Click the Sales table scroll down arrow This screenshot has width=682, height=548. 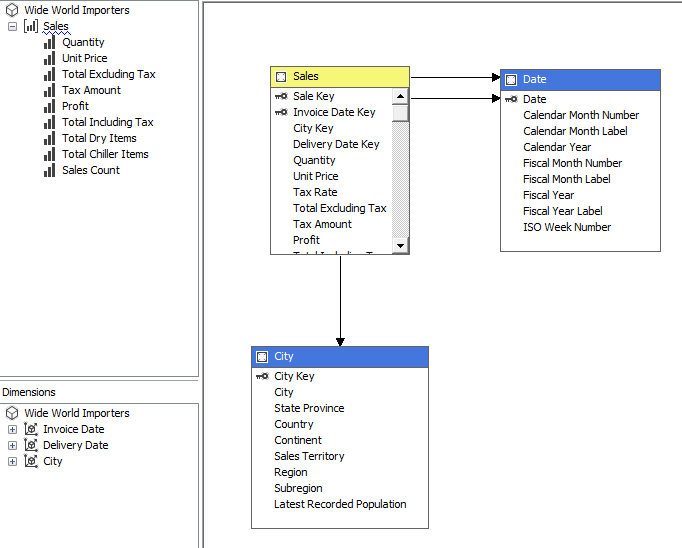(x=400, y=245)
